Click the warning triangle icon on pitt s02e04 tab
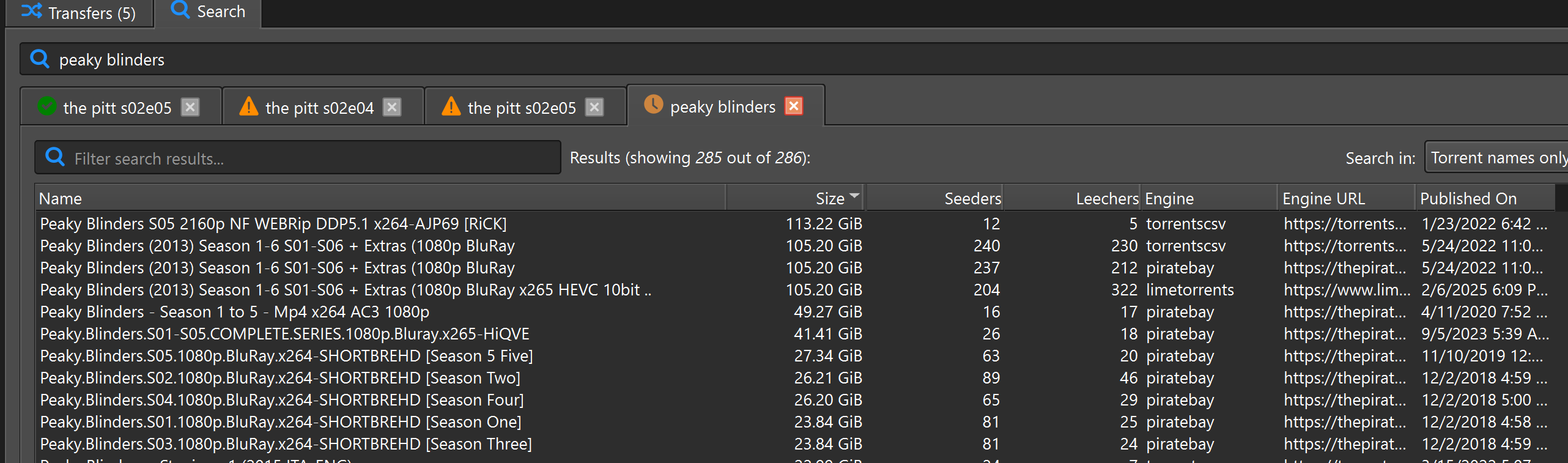The height and width of the screenshot is (463, 1568). (248, 106)
